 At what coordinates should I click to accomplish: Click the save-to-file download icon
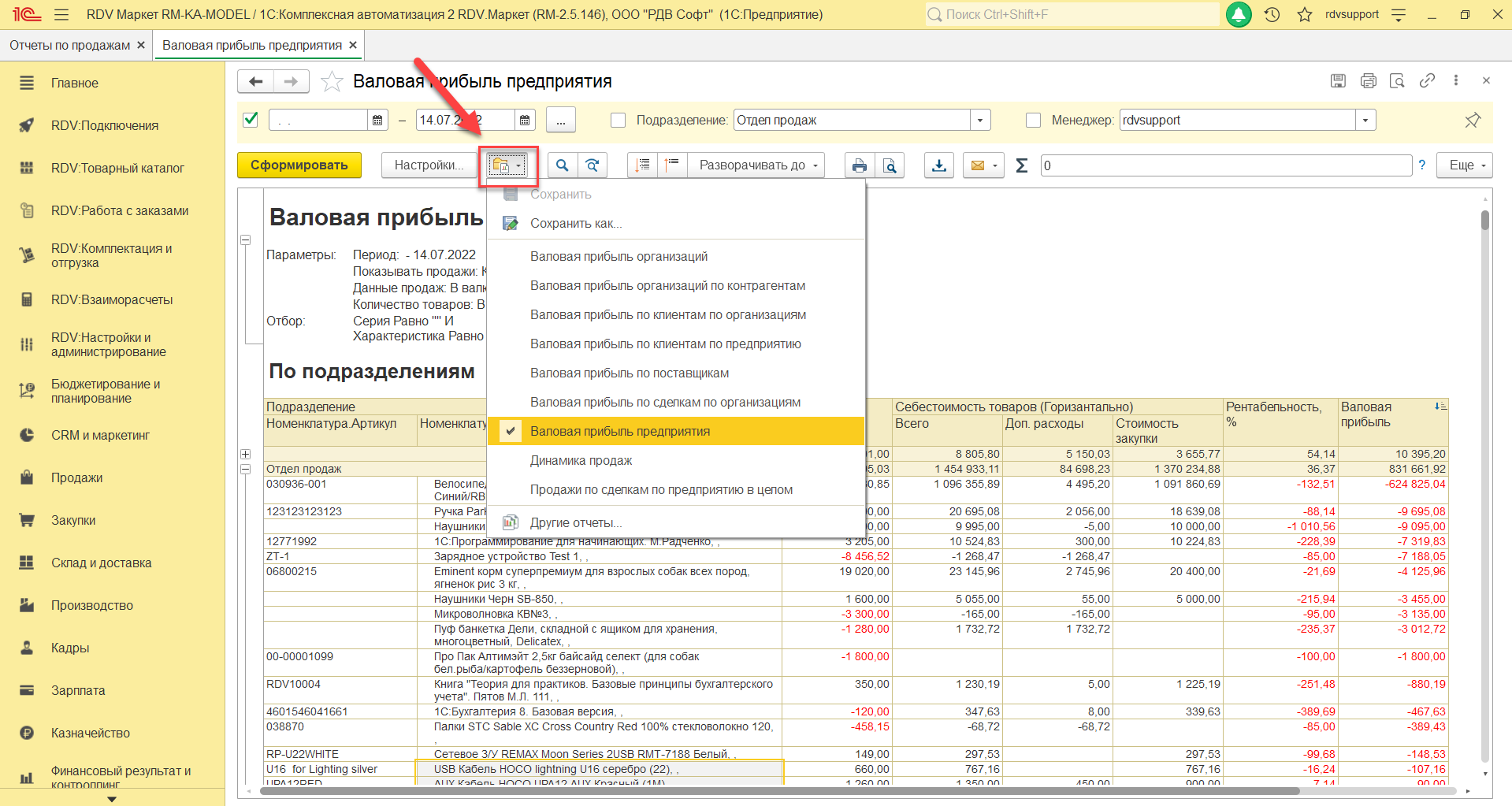939,165
